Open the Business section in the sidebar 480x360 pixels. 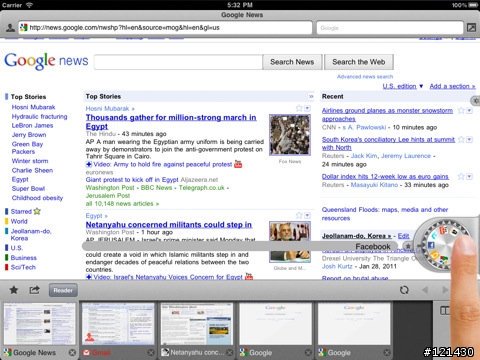coord(23,258)
